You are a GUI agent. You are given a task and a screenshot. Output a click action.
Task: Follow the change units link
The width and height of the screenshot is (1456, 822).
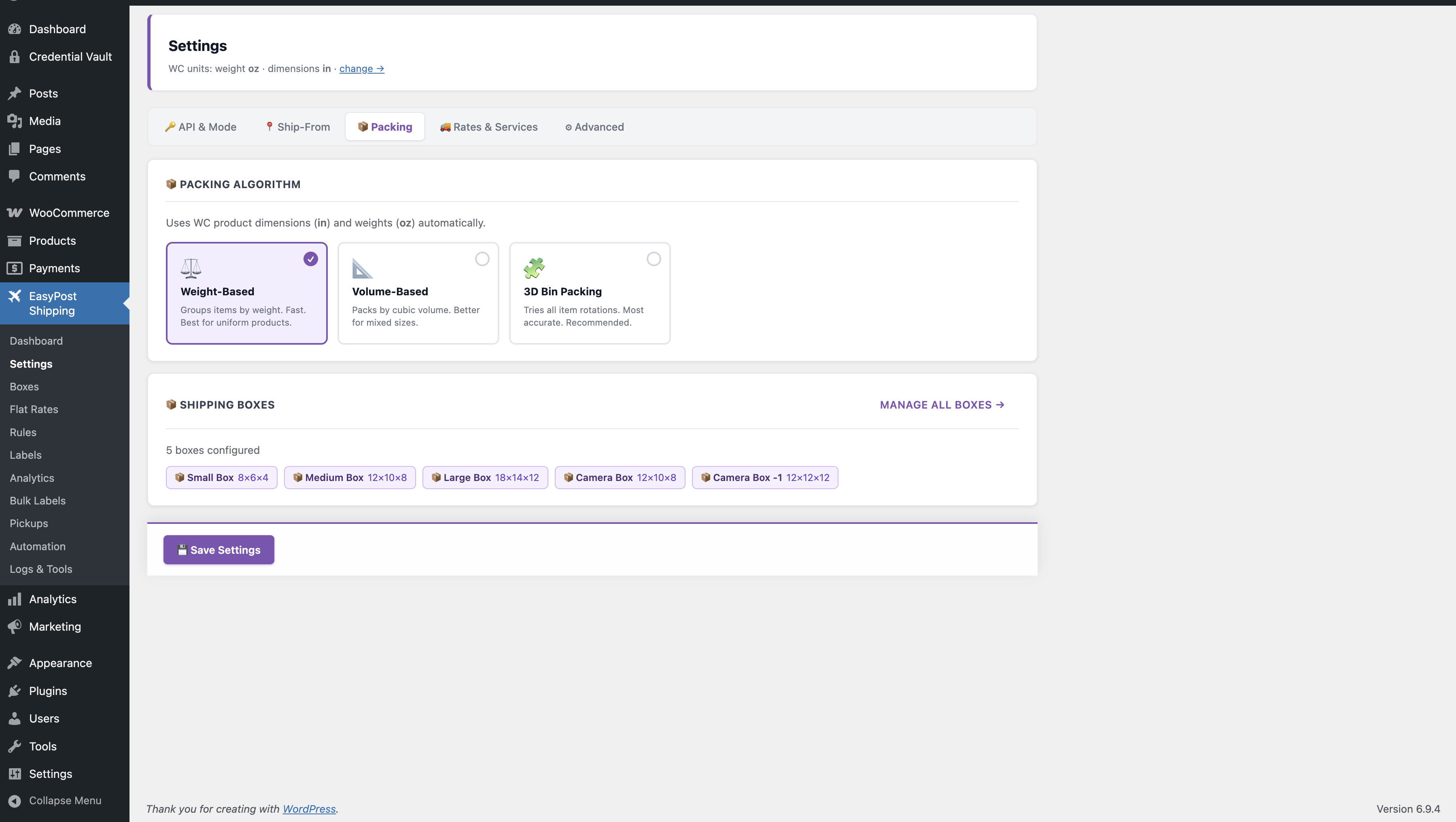[362, 68]
